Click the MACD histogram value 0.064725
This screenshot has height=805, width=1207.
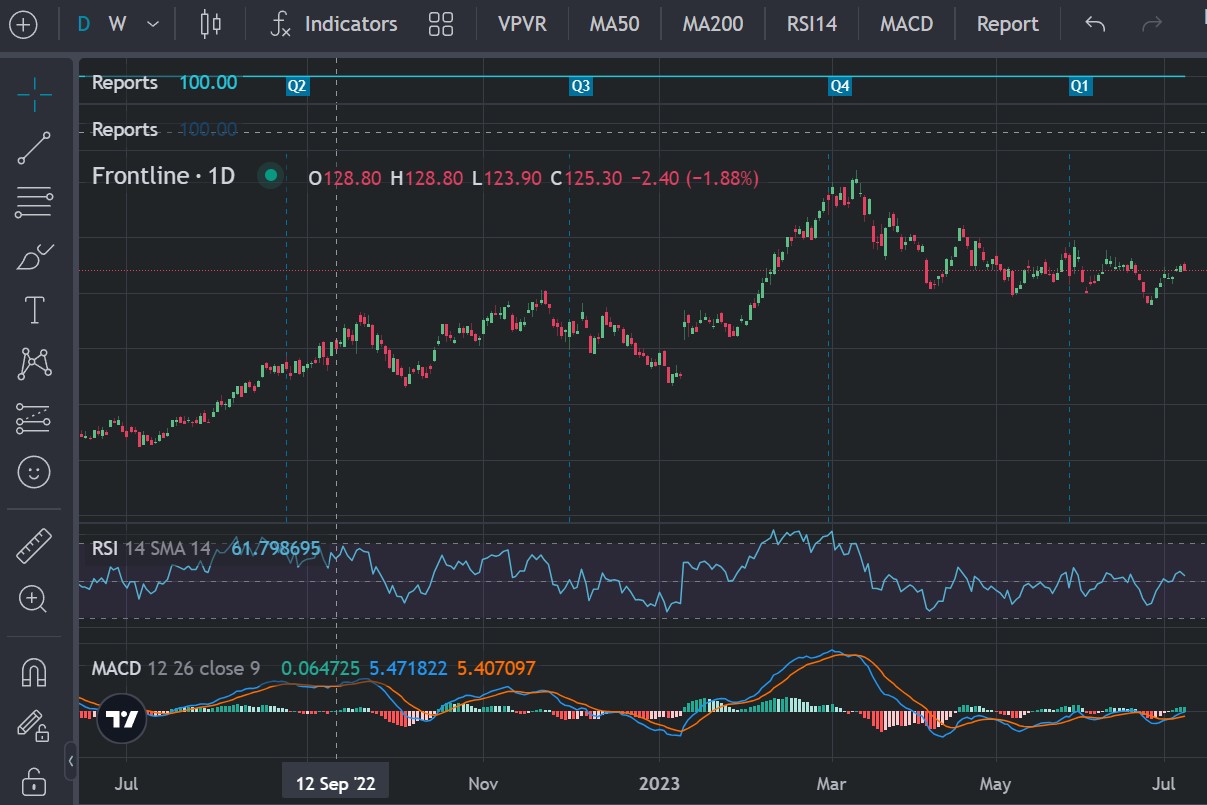(x=321, y=667)
